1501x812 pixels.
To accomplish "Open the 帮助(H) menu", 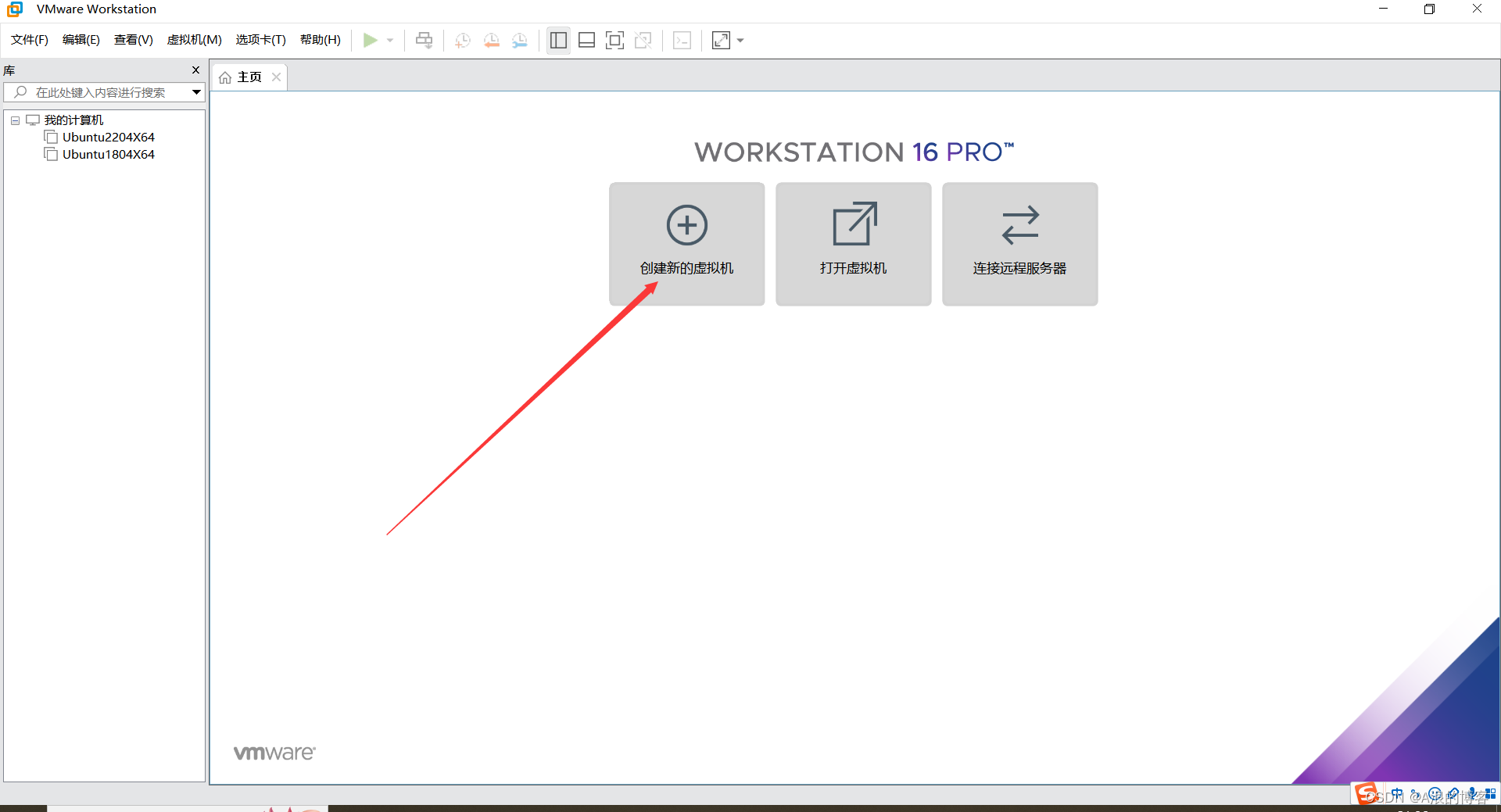I will [x=321, y=40].
